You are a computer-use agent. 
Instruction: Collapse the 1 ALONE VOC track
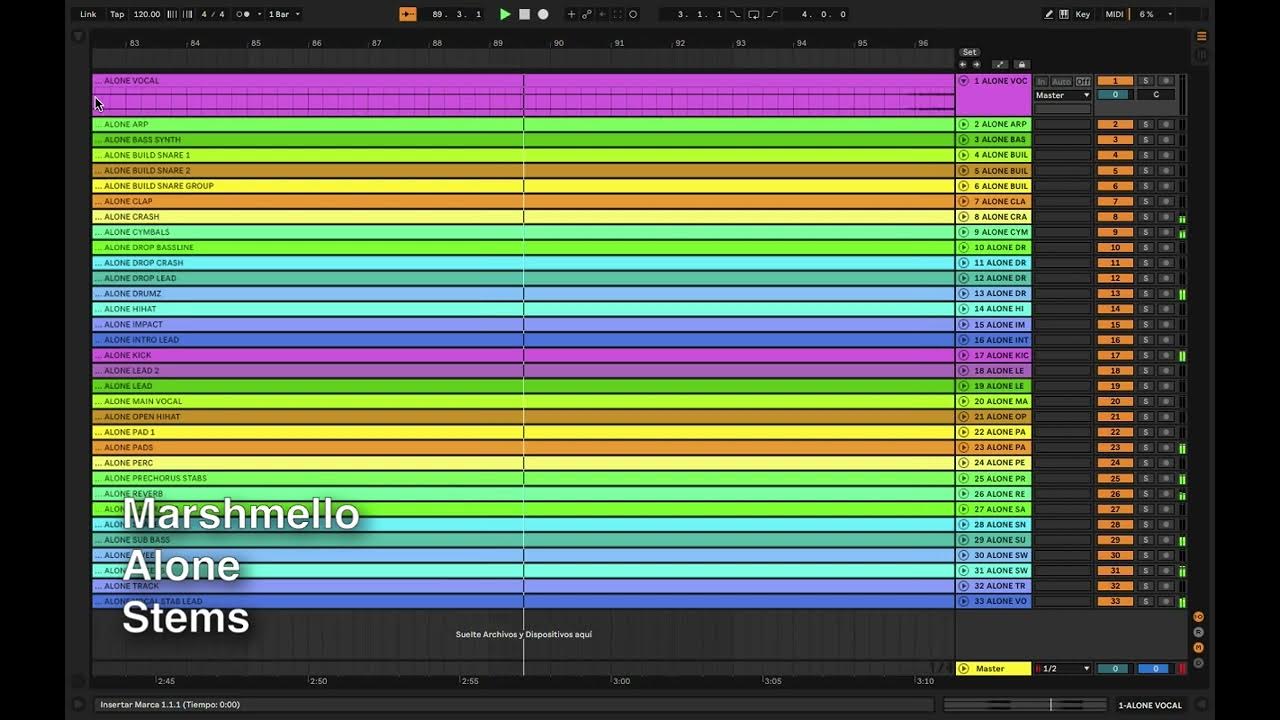964,81
